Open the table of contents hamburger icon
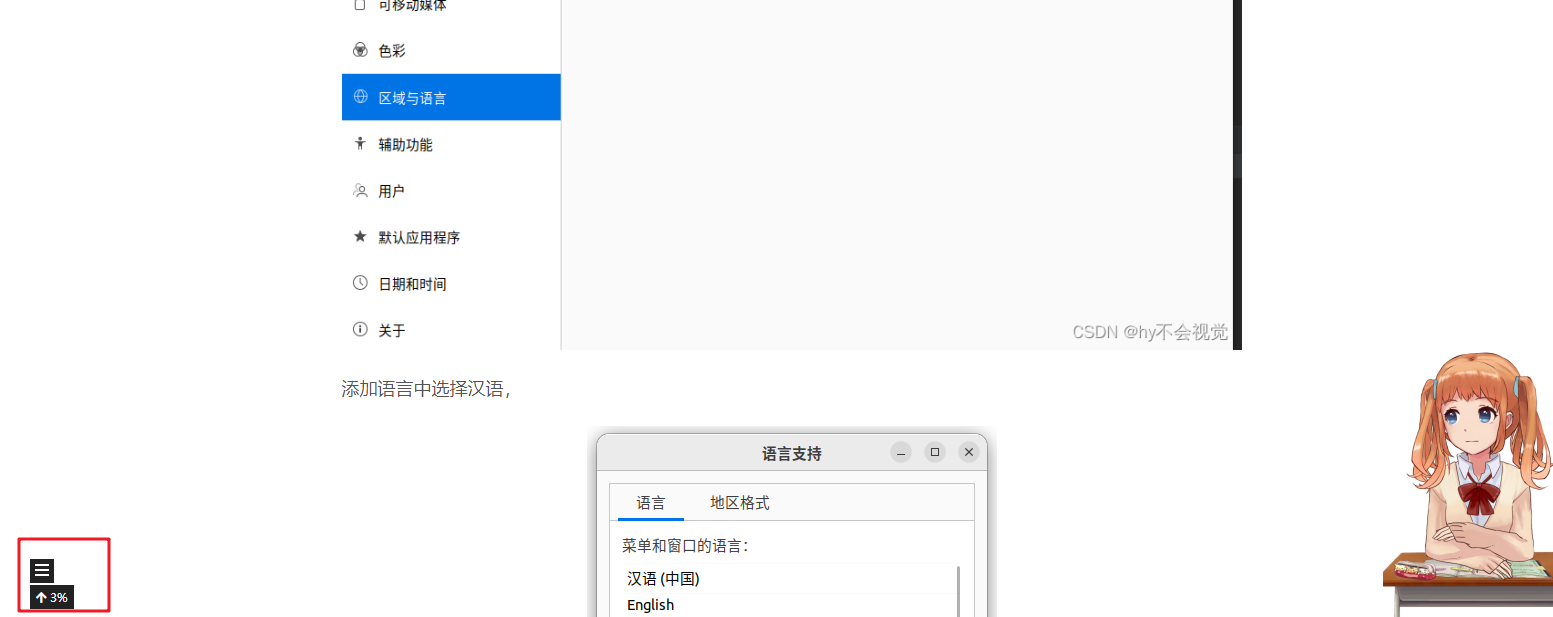 pyautogui.click(x=41, y=571)
